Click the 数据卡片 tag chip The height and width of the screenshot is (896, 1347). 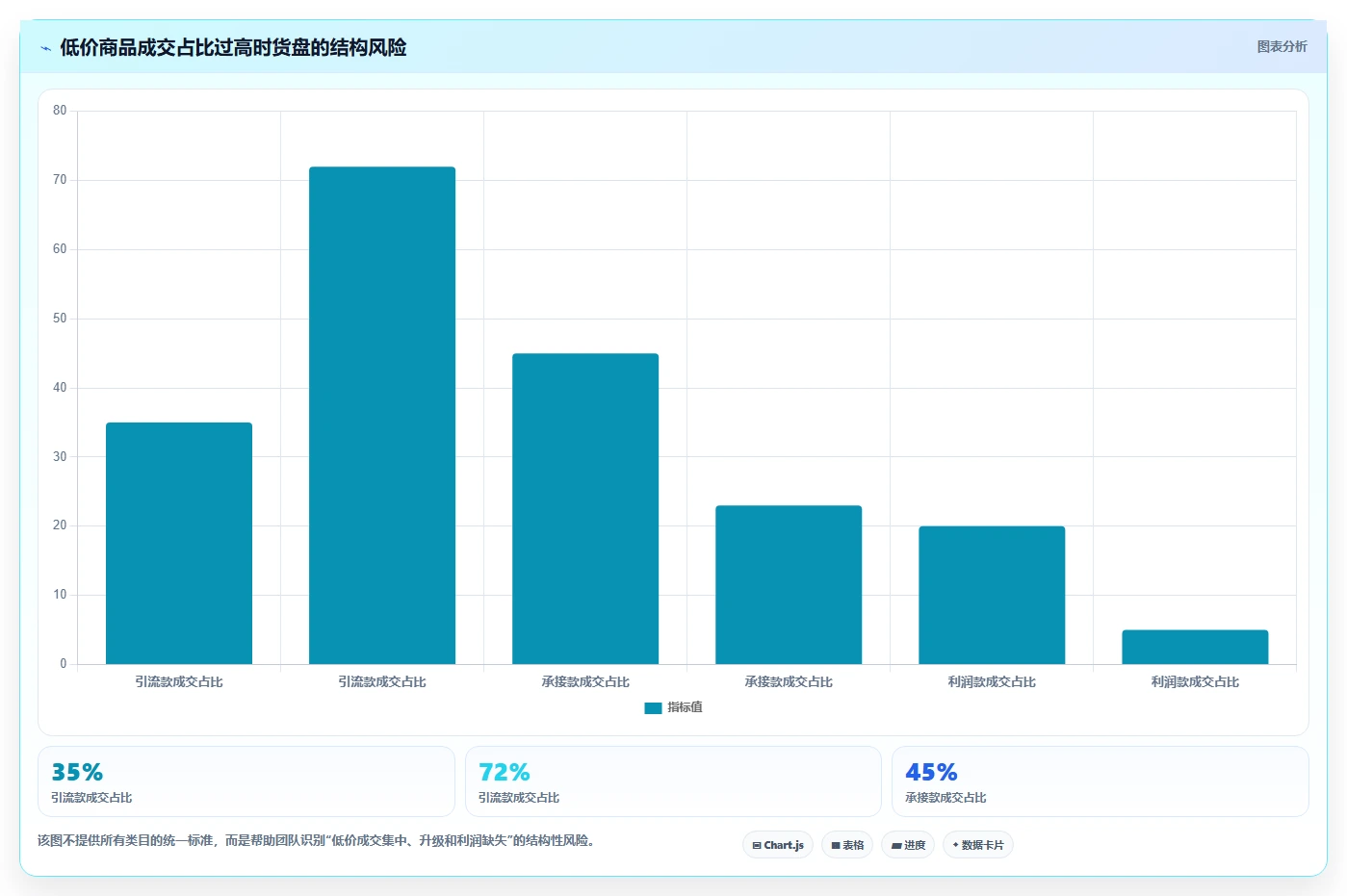click(978, 845)
